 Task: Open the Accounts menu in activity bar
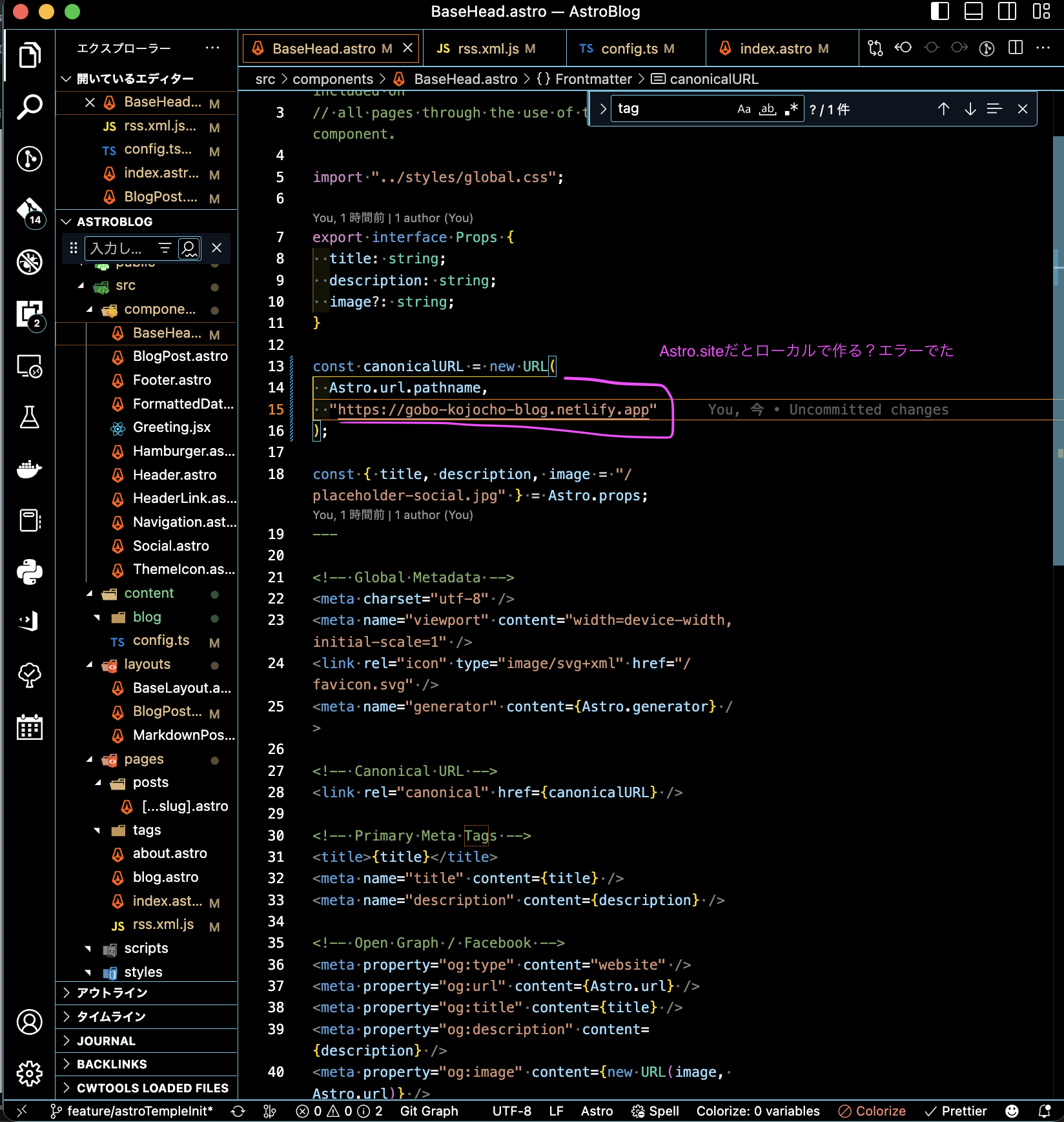(29, 1022)
